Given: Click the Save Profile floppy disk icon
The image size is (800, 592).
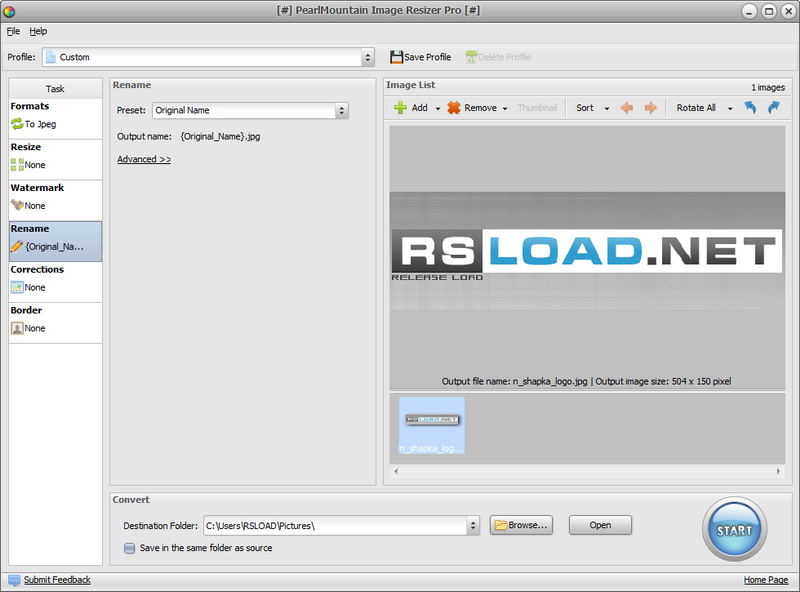Looking at the screenshot, I should pos(396,57).
